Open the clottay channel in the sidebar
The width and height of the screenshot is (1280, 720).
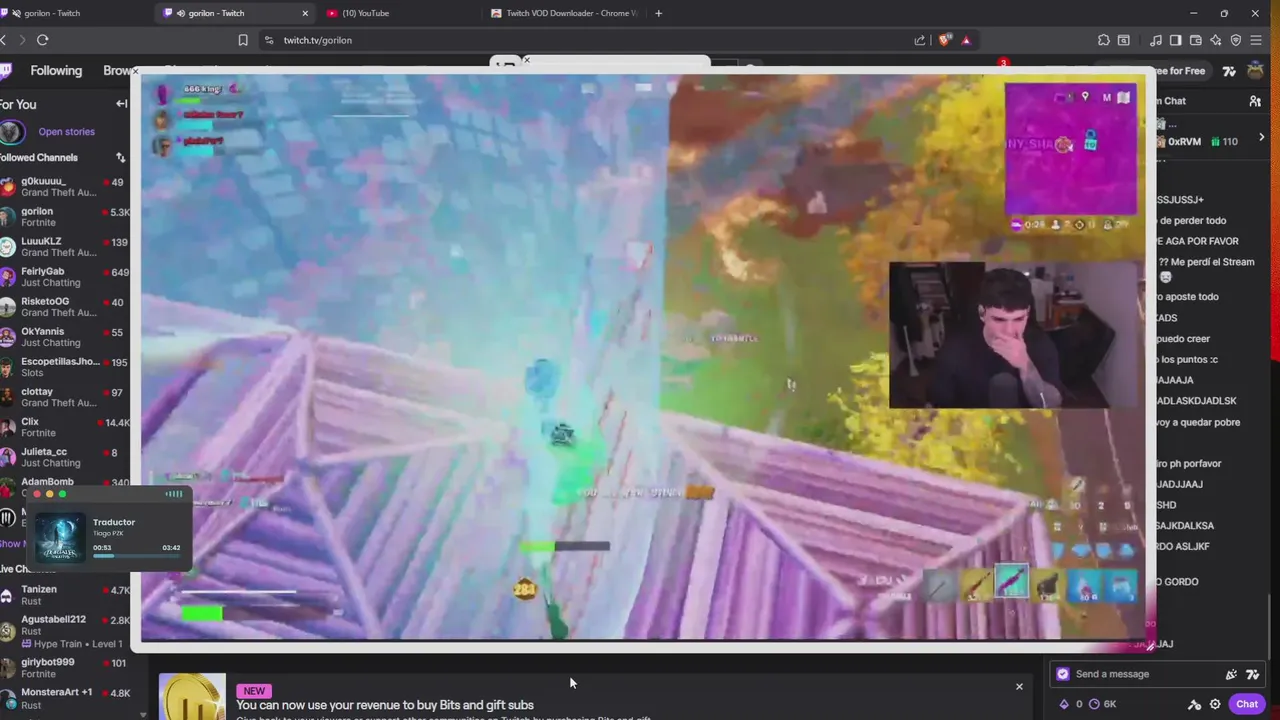pyautogui.click(x=64, y=397)
